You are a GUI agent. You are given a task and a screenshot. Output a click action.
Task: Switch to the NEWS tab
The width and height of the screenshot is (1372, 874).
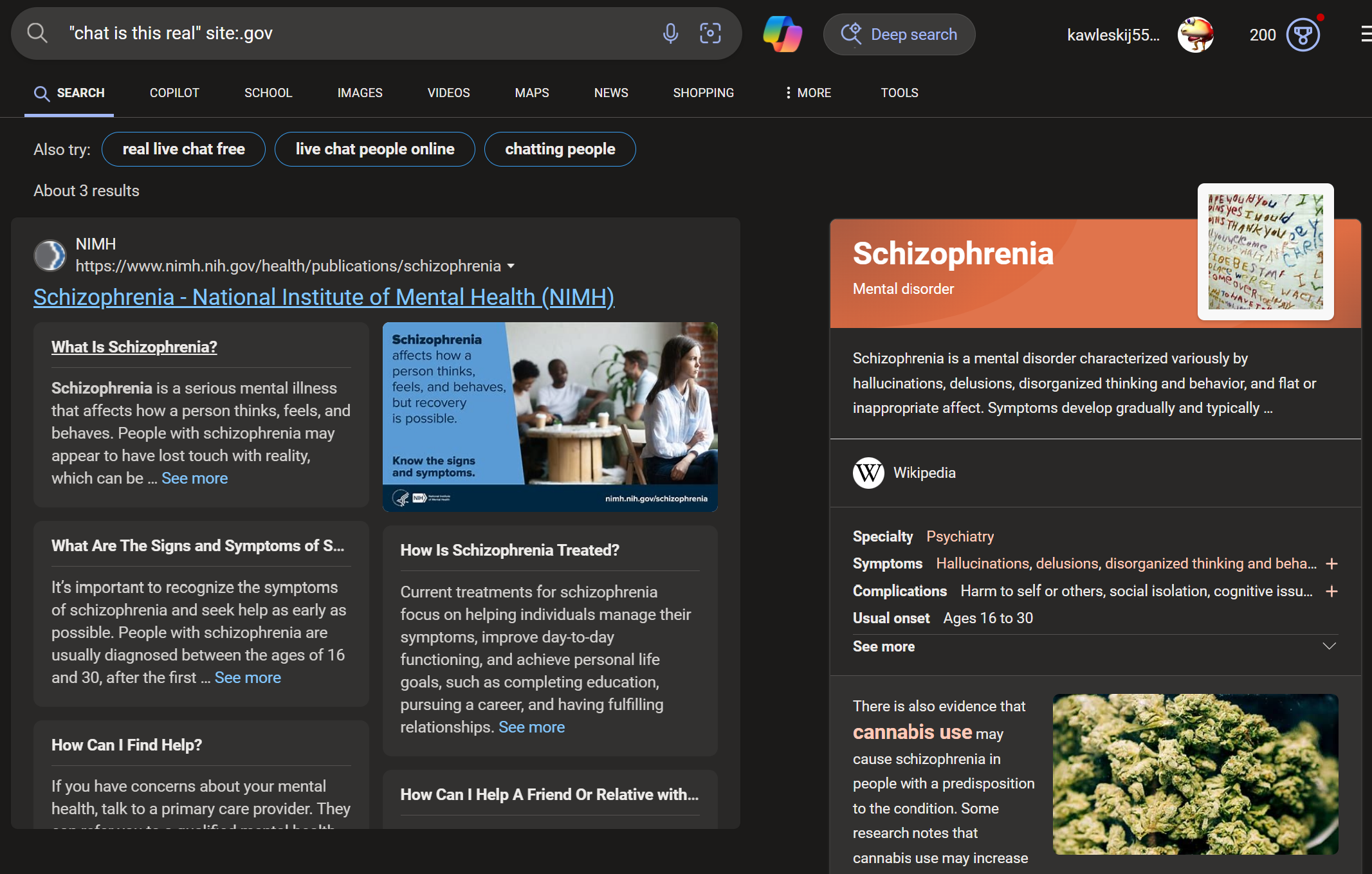point(611,93)
